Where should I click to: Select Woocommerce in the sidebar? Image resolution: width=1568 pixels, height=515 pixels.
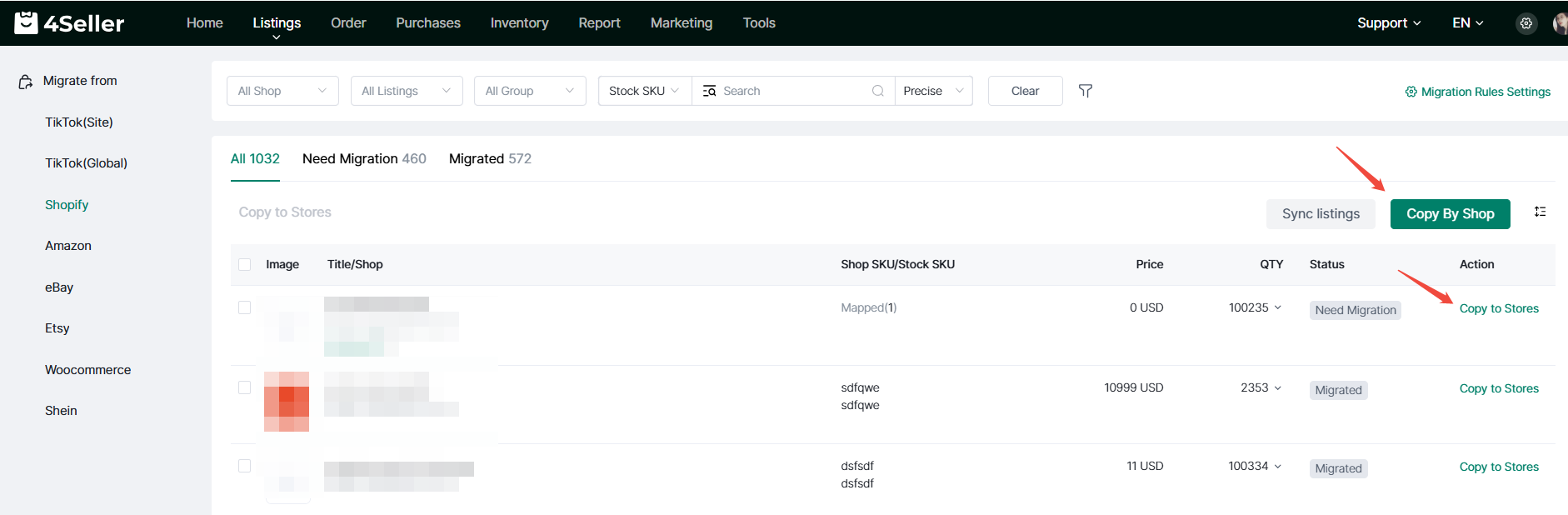pyautogui.click(x=88, y=370)
